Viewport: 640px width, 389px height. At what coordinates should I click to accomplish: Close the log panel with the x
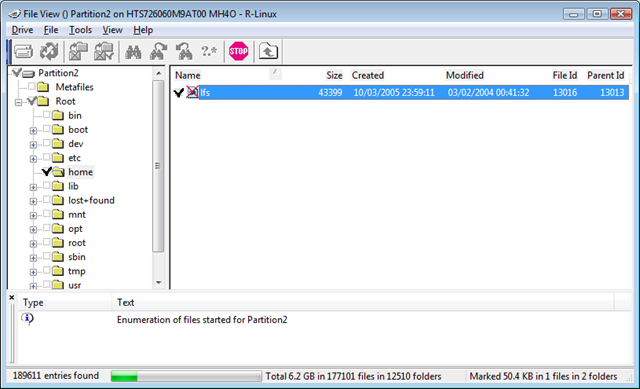point(12,298)
